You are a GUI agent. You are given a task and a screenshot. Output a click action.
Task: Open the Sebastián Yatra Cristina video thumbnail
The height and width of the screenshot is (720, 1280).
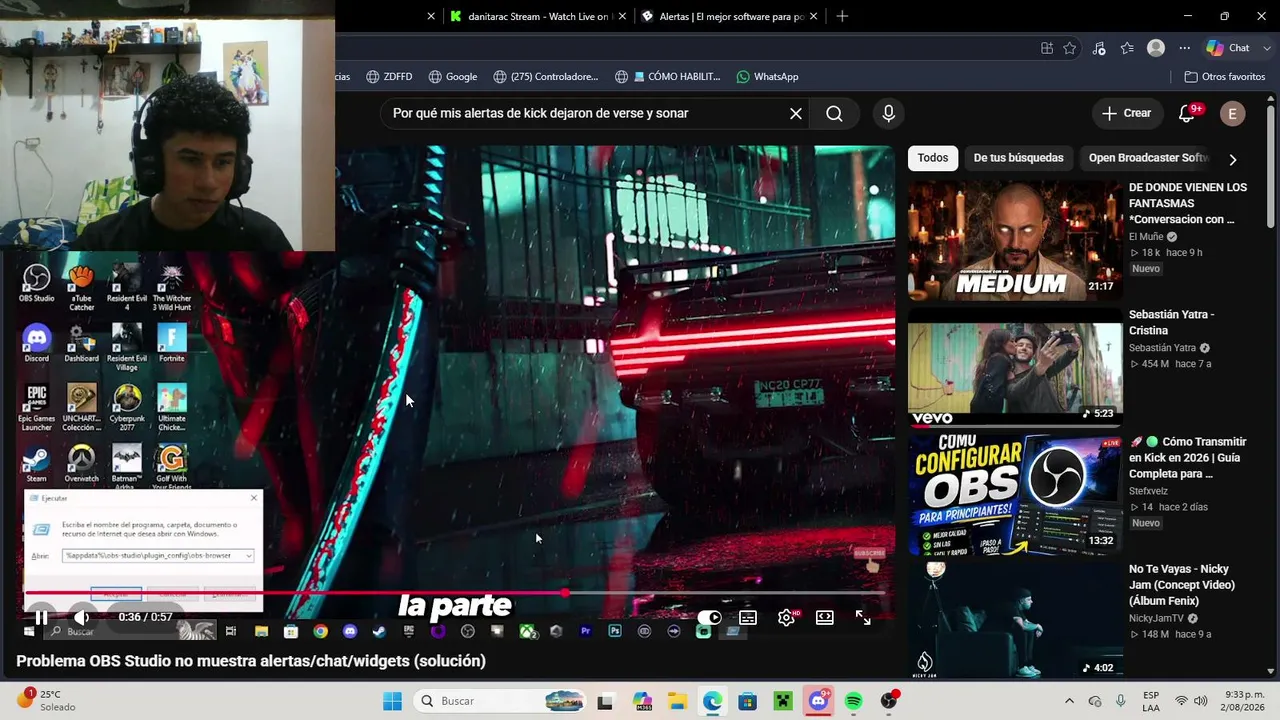pyautogui.click(x=1015, y=368)
